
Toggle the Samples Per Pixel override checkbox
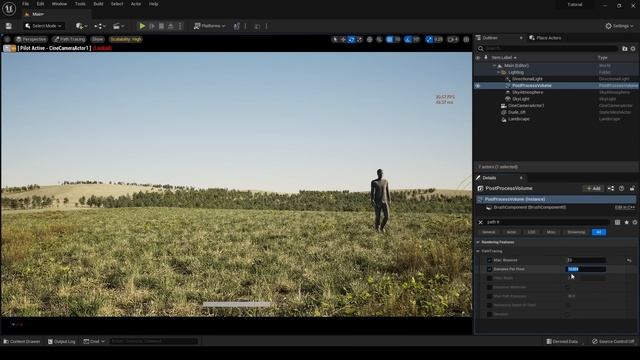489,269
